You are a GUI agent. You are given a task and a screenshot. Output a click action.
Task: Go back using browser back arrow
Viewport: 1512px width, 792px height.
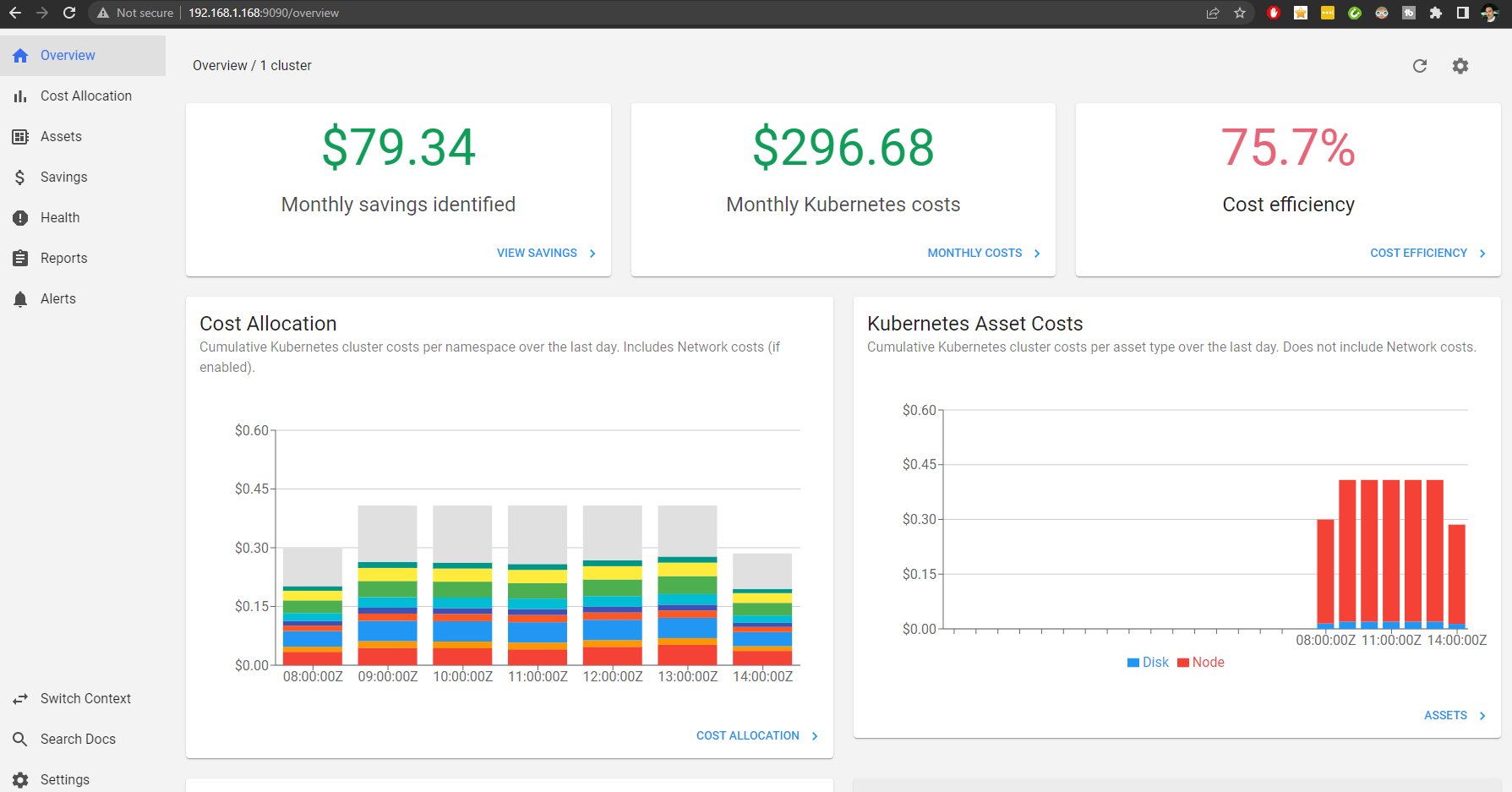click(15, 13)
